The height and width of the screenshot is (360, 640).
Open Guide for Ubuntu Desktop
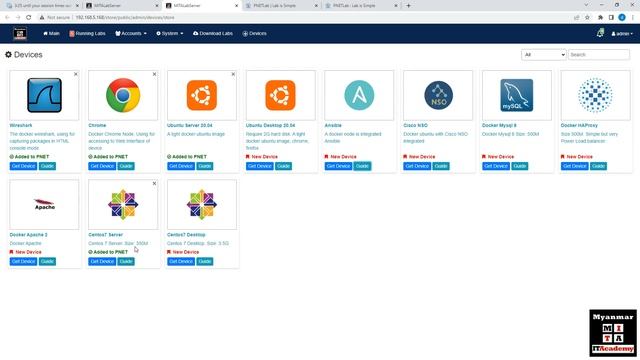pos(284,166)
